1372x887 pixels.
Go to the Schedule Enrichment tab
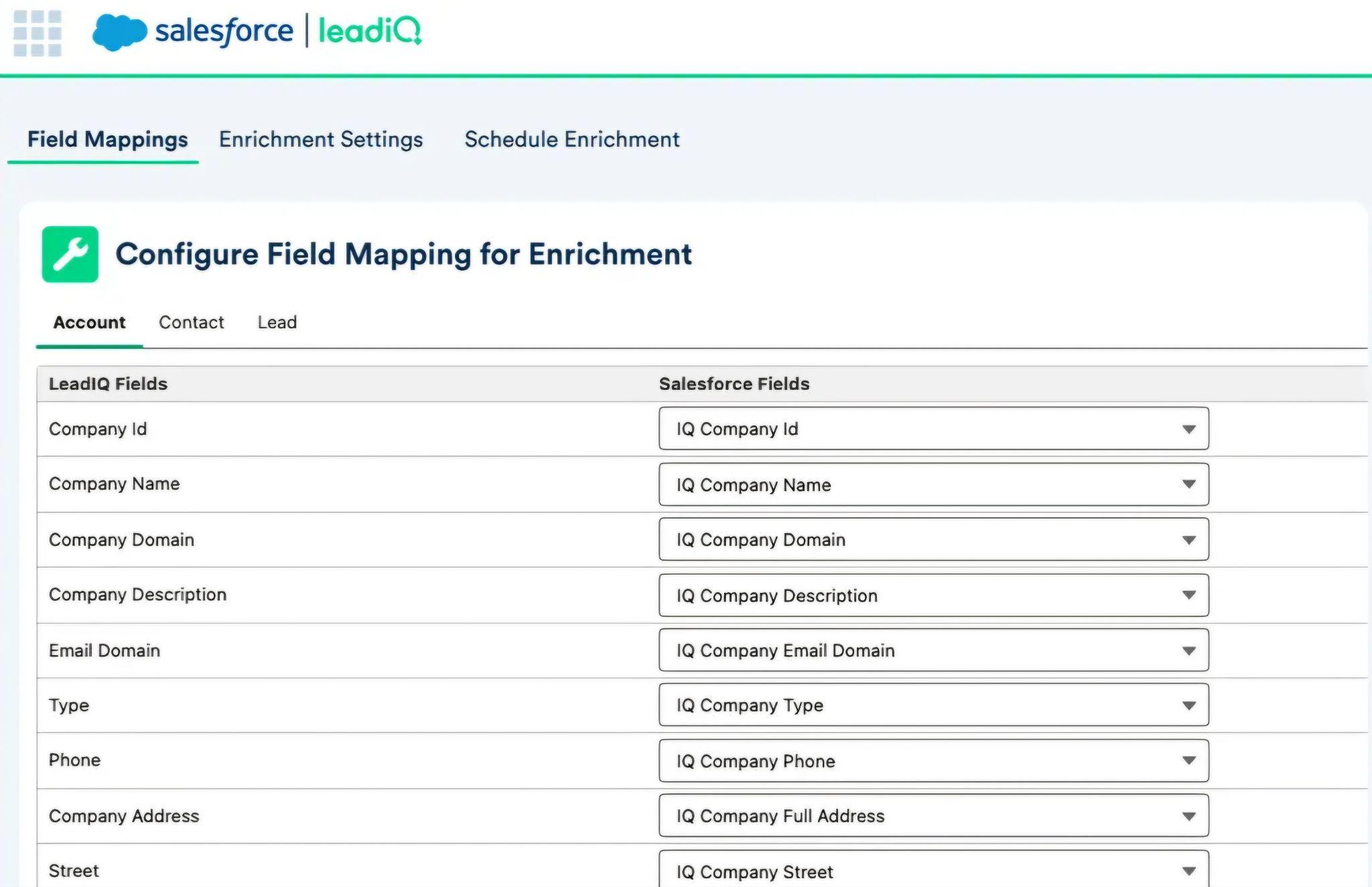point(572,139)
